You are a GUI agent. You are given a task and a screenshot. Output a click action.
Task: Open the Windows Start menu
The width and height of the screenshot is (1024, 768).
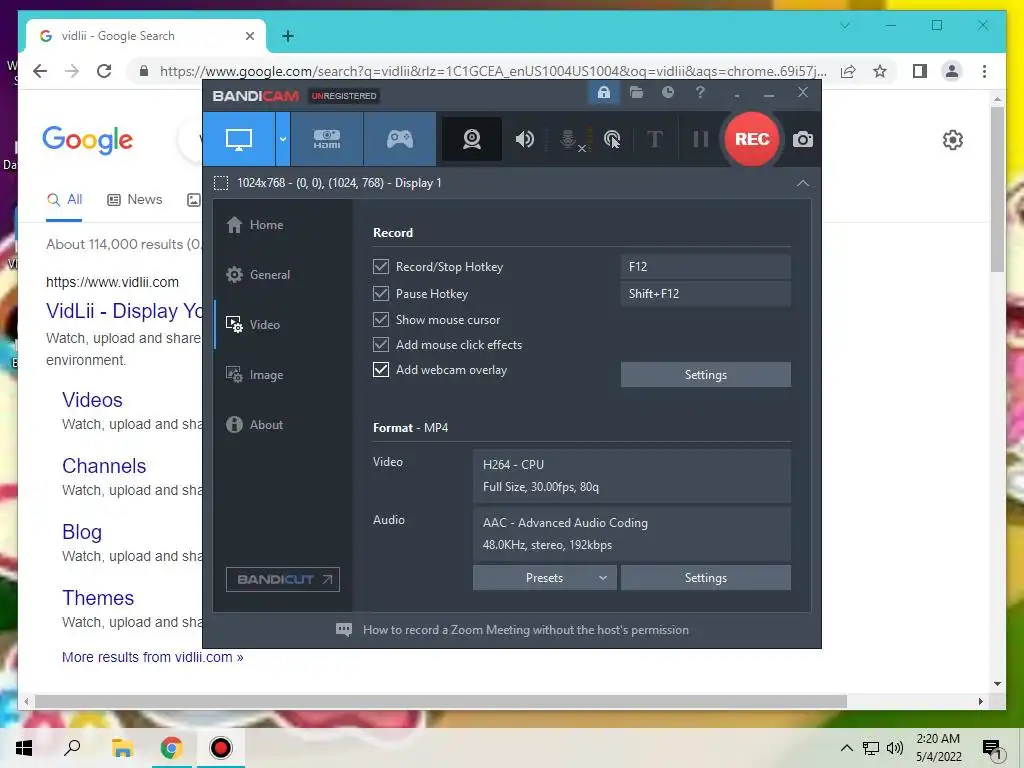[x=24, y=748]
